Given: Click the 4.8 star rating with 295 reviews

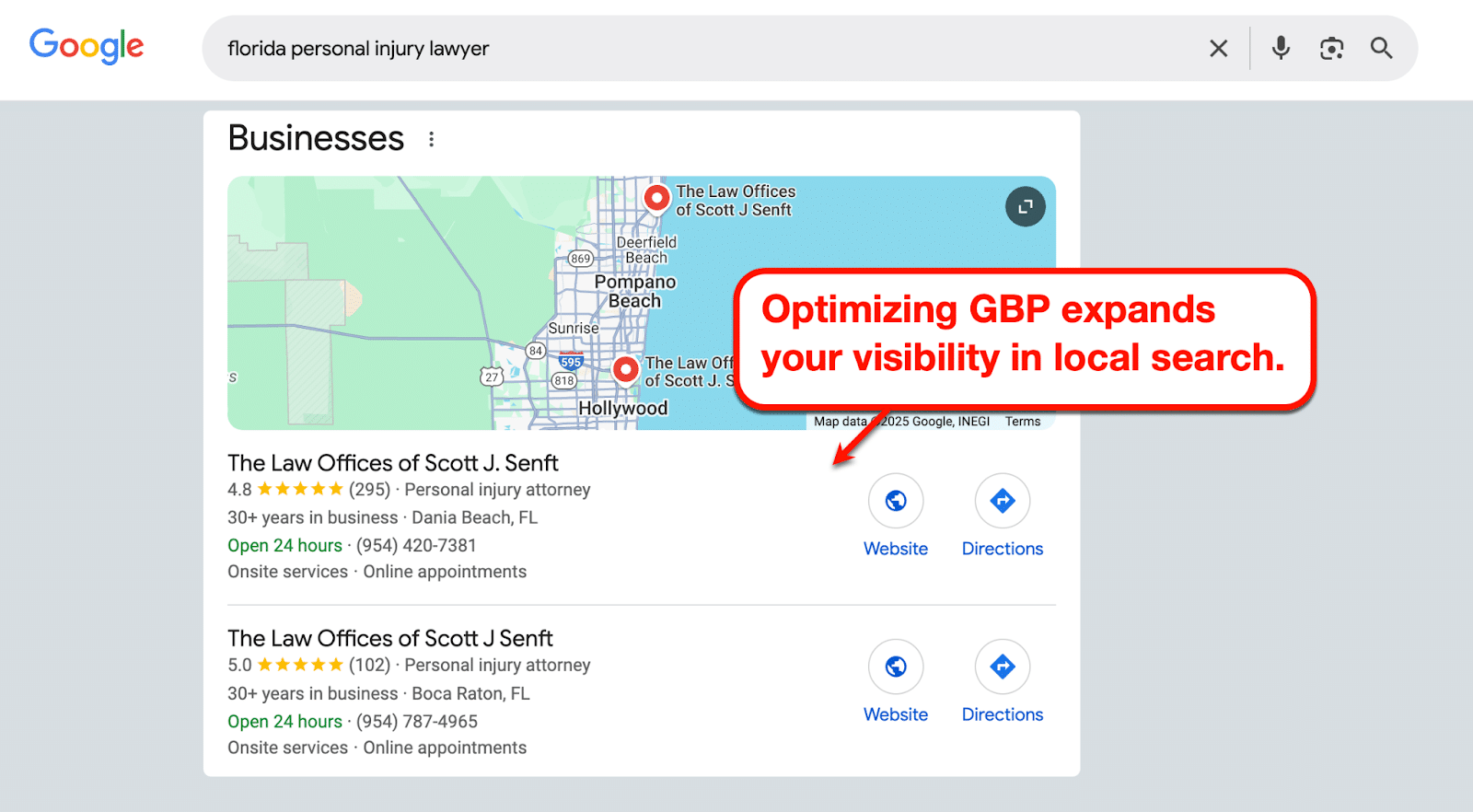Looking at the screenshot, I should coord(308,490).
